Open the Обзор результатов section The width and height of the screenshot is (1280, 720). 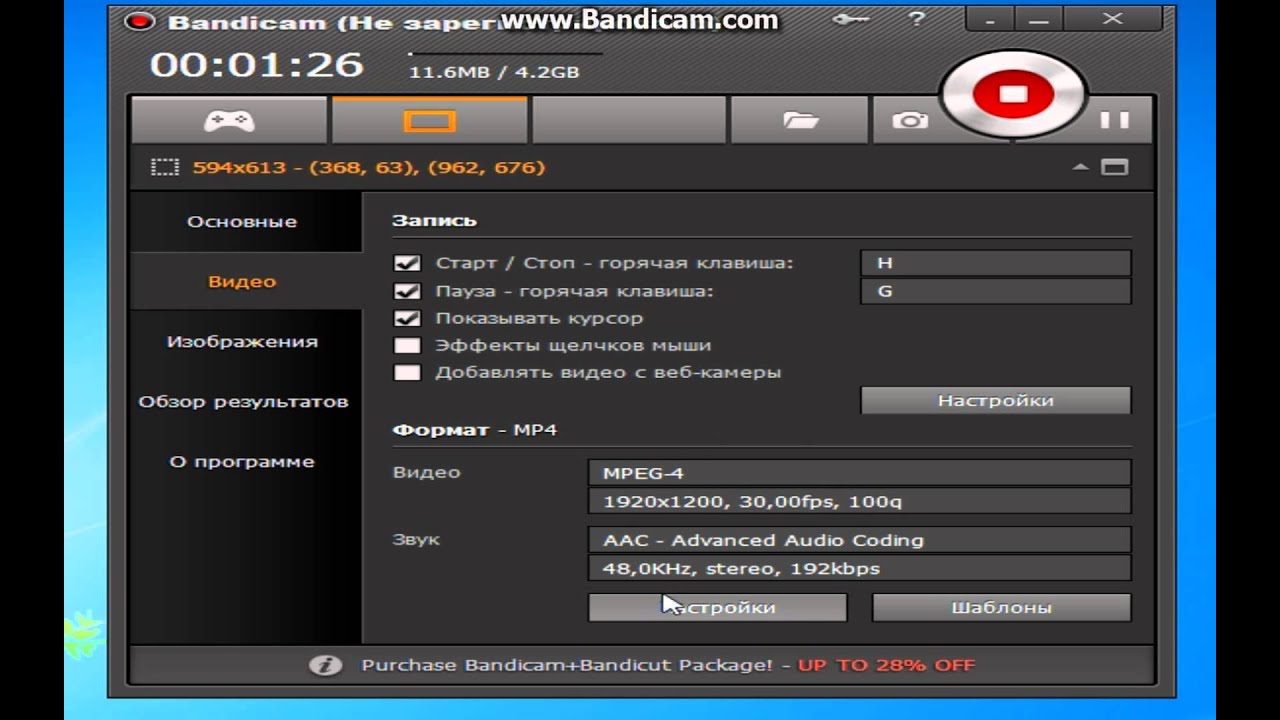tap(243, 401)
